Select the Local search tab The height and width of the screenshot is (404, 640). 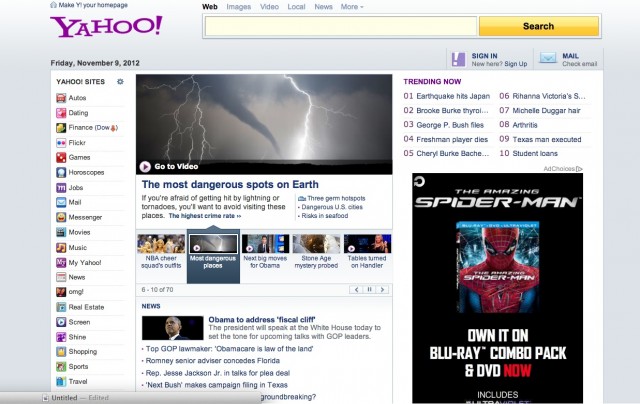(x=296, y=7)
